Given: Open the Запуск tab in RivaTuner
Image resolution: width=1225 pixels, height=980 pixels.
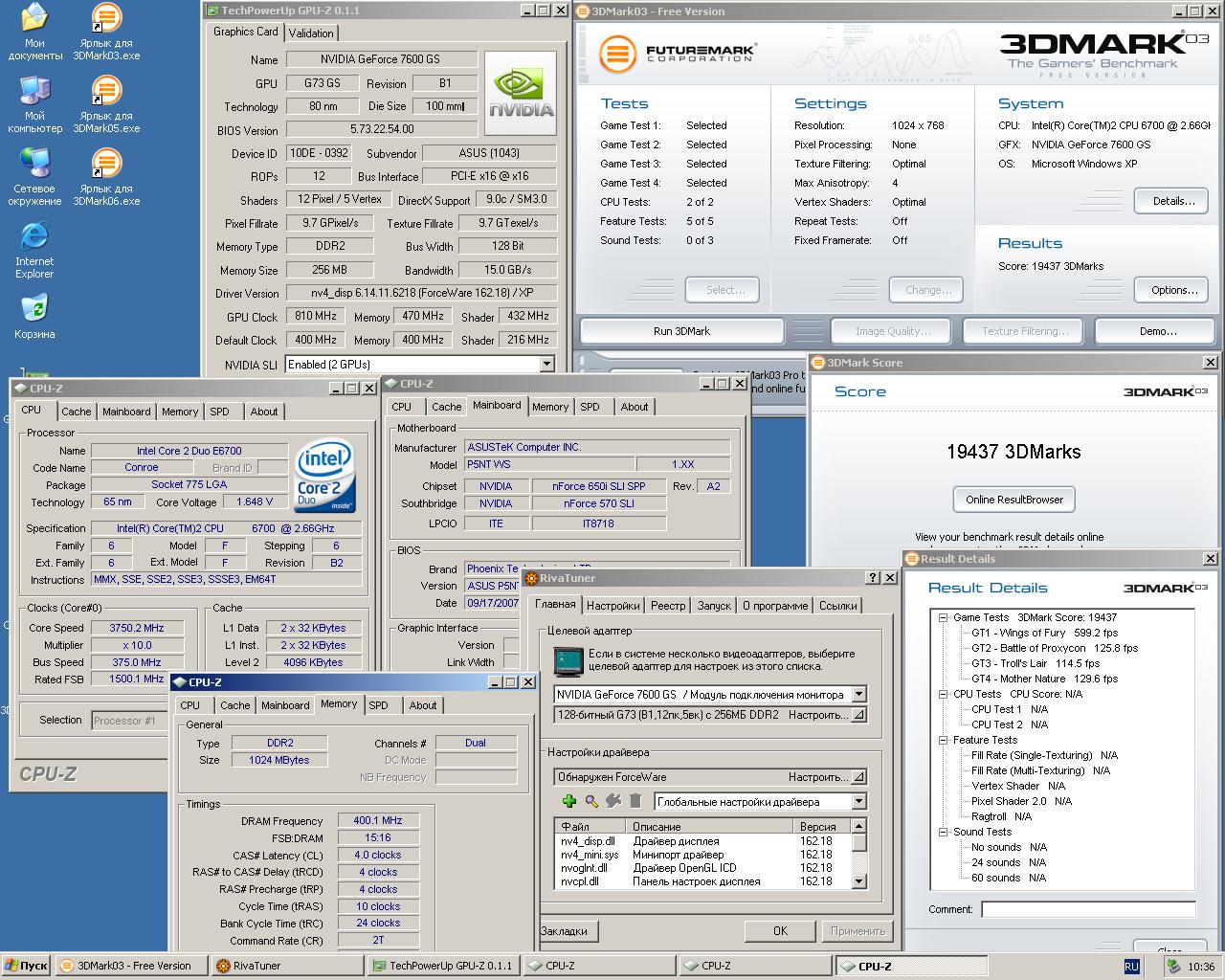Looking at the screenshot, I should 714,606.
